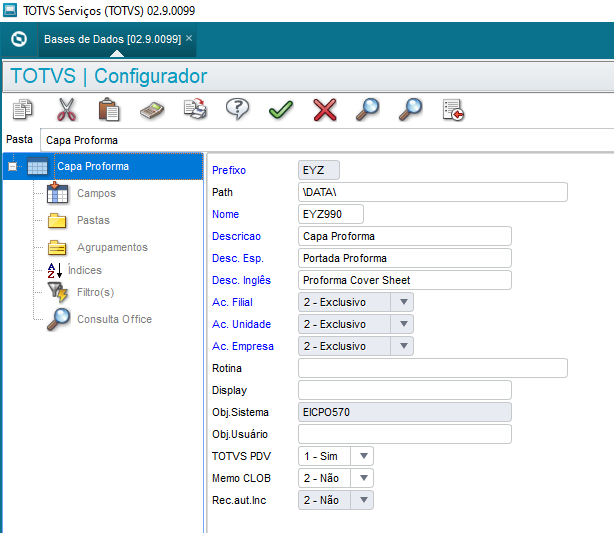Click the TOTVS PDV label
This screenshot has width=614, height=533.
tap(241, 456)
